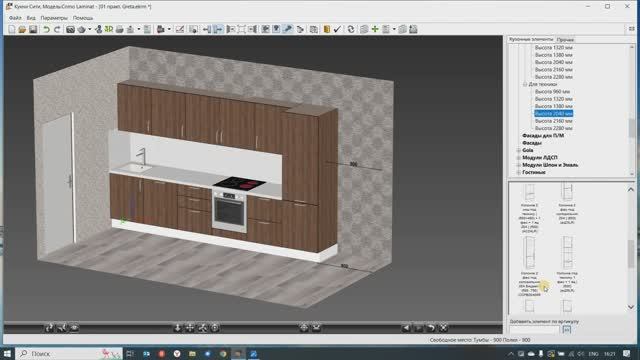Open the Windows Start menu
Image resolution: width=640 pixels, height=360 pixels.
tap(7, 353)
